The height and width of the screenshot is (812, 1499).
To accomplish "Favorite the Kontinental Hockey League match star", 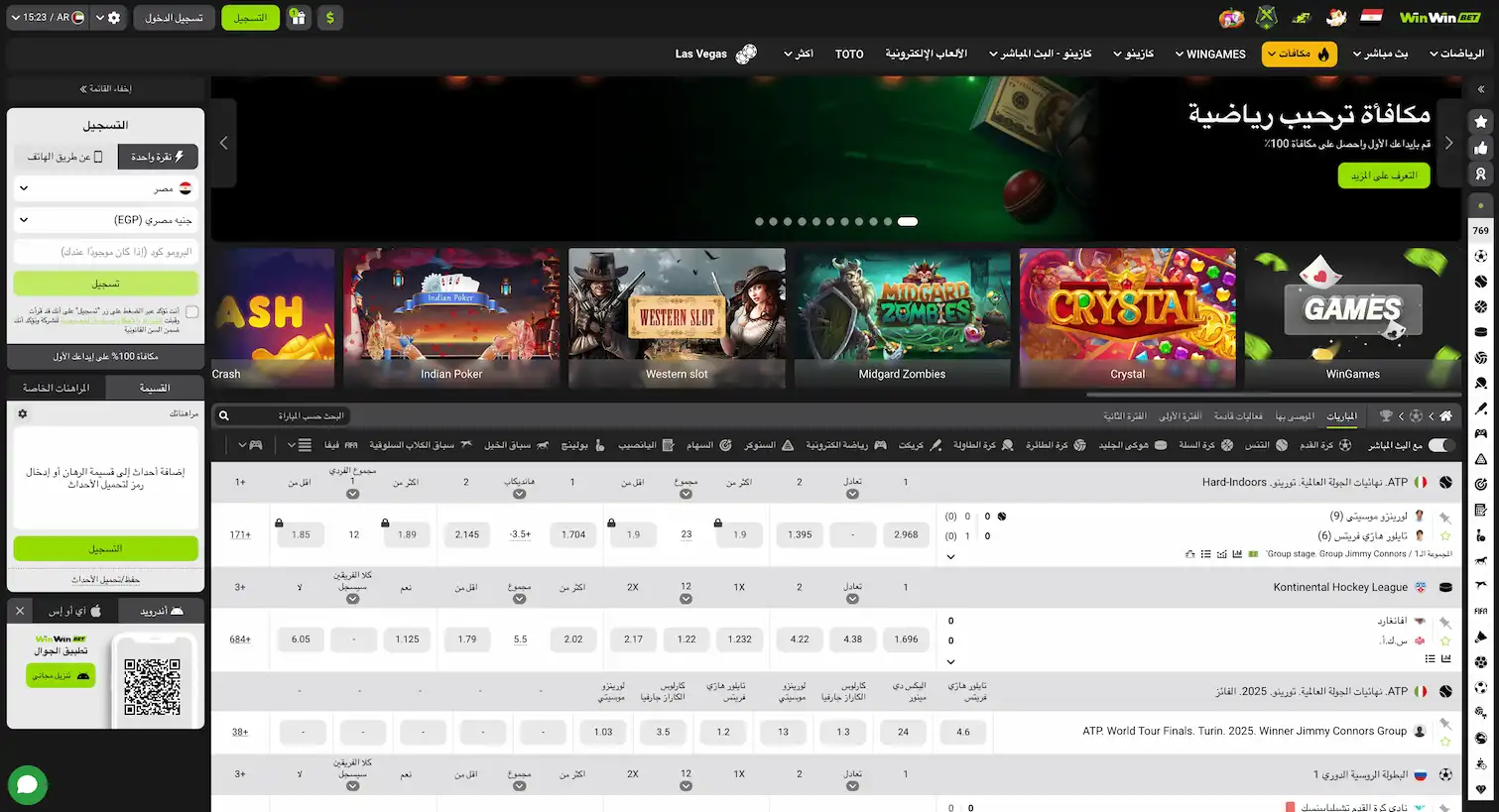I will pyautogui.click(x=1445, y=640).
